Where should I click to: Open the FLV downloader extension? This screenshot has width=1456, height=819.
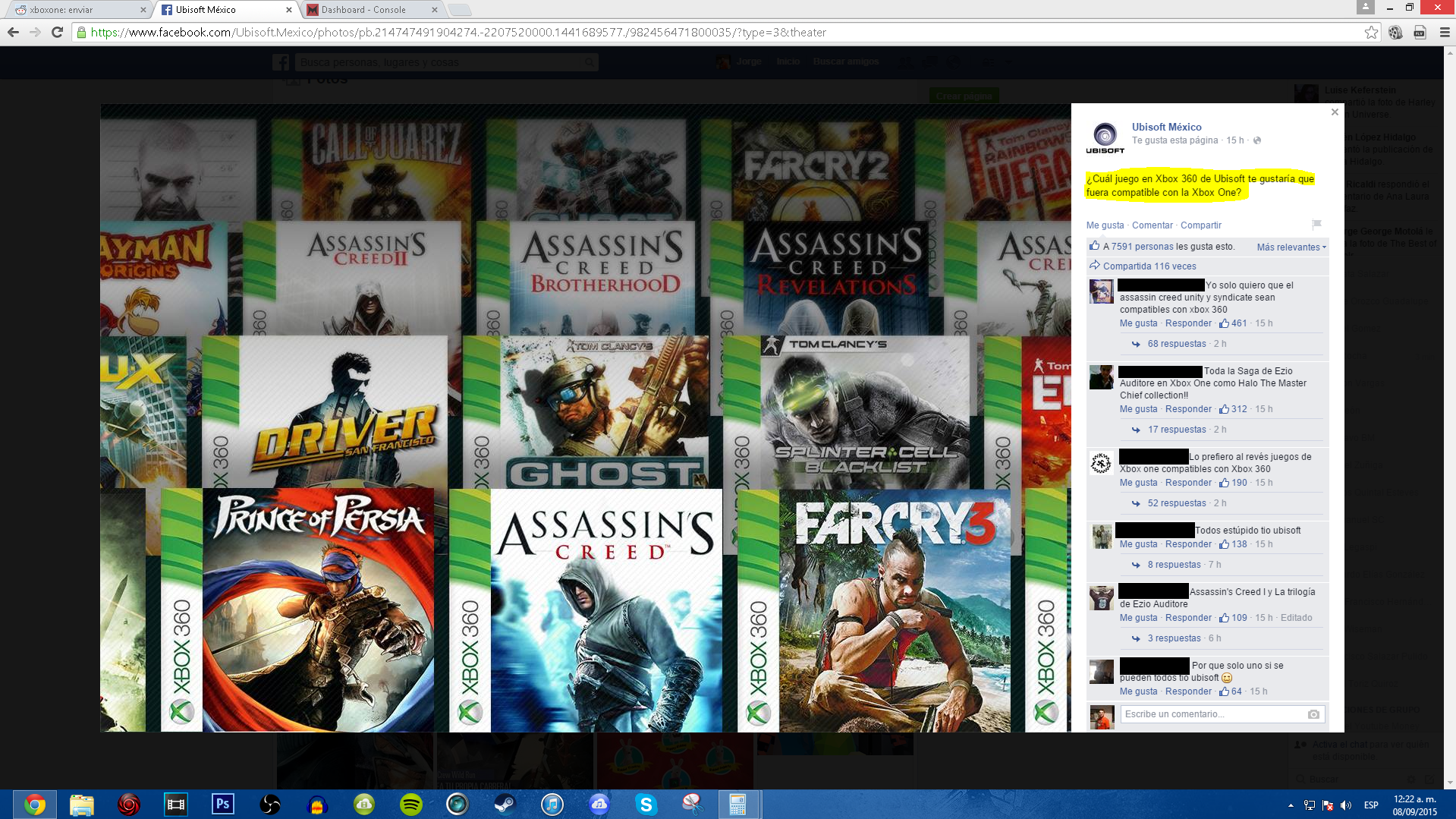click(x=1420, y=32)
